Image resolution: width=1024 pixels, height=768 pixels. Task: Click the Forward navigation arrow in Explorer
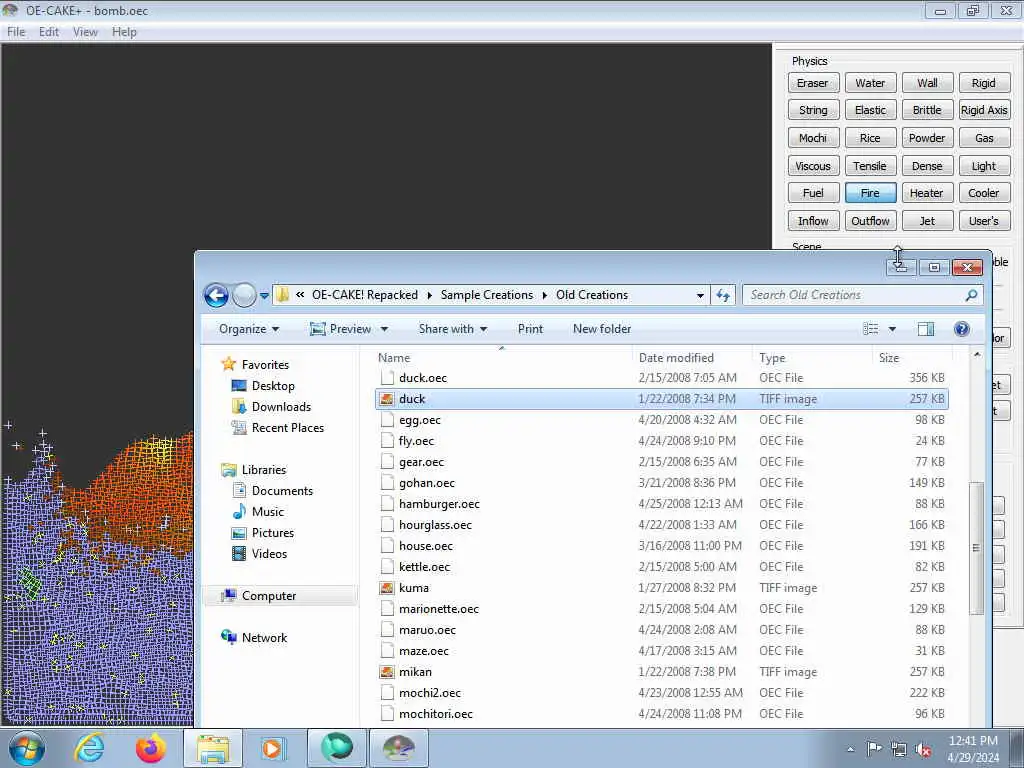(x=244, y=295)
